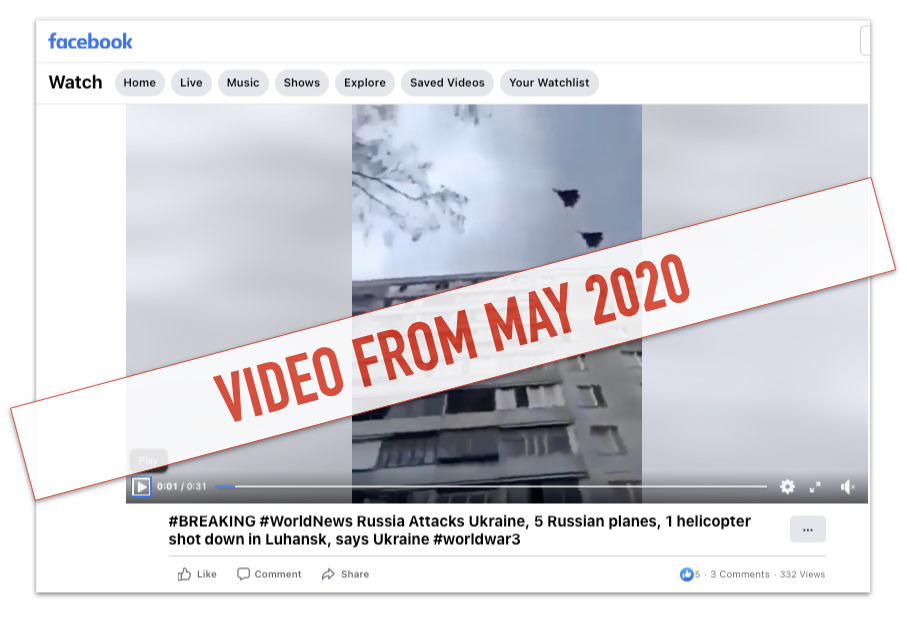Open Saved Videos

point(446,83)
